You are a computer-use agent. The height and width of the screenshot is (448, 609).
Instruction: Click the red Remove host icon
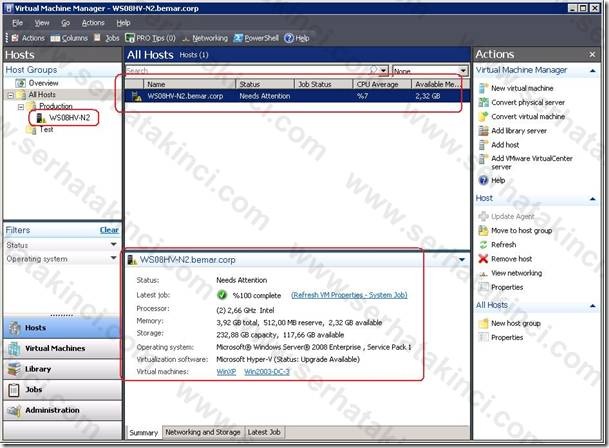[483, 259]
